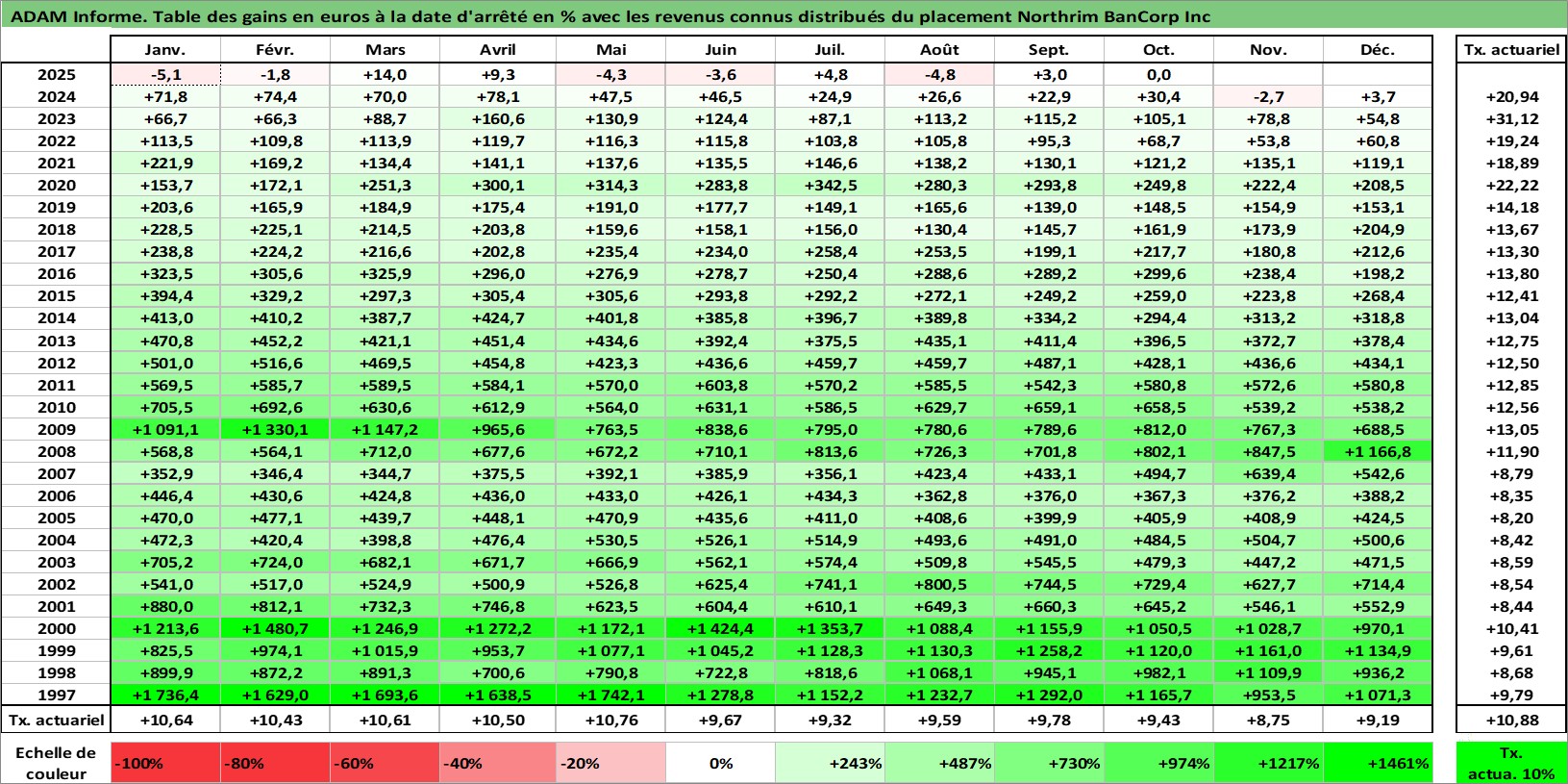The image size is (1568, 784).
Task: Click the +1 109,9 cell in the 1998 row
Action: tap(1268, 672)
